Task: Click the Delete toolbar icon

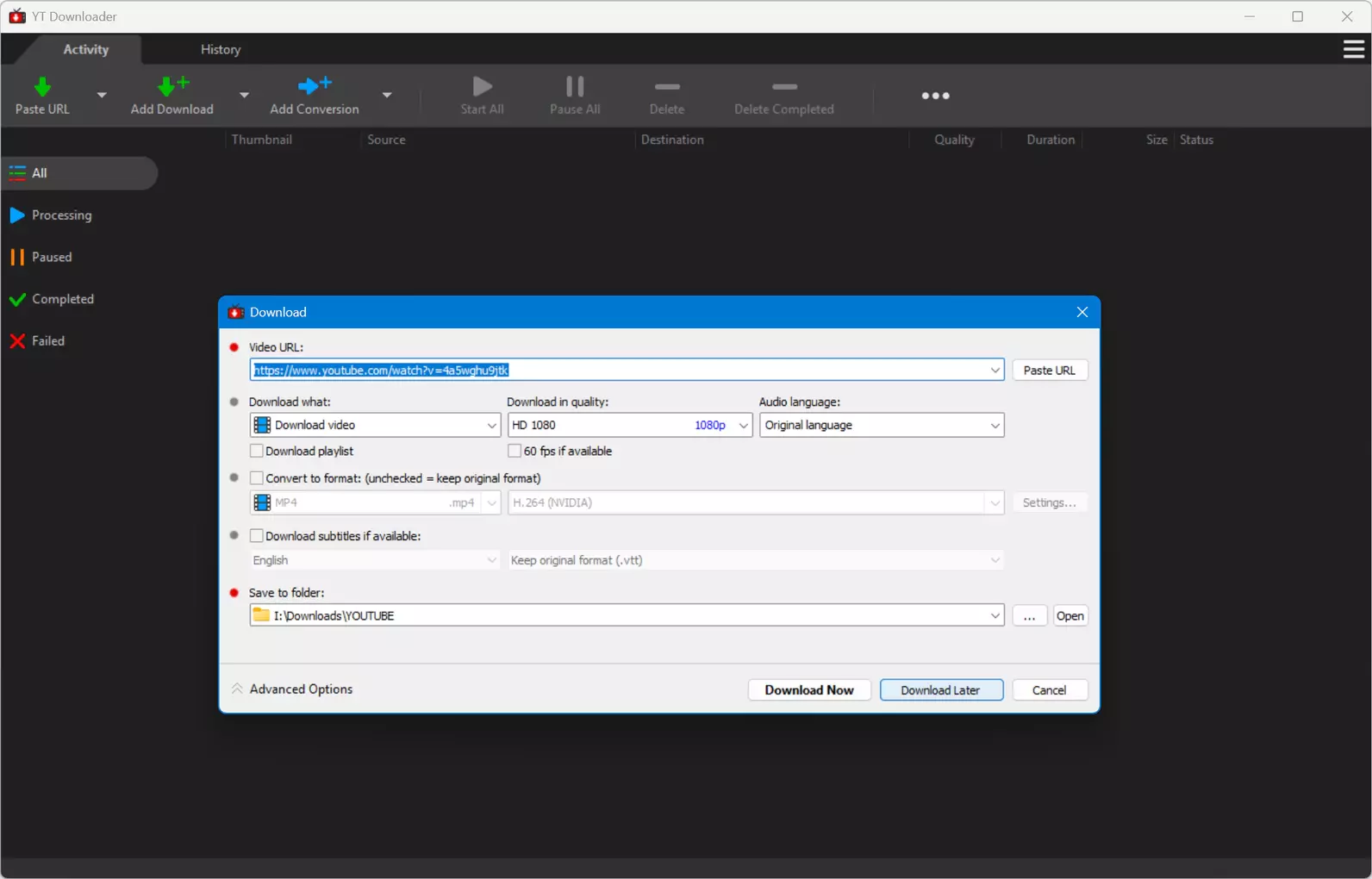Action: pos(667,87)
